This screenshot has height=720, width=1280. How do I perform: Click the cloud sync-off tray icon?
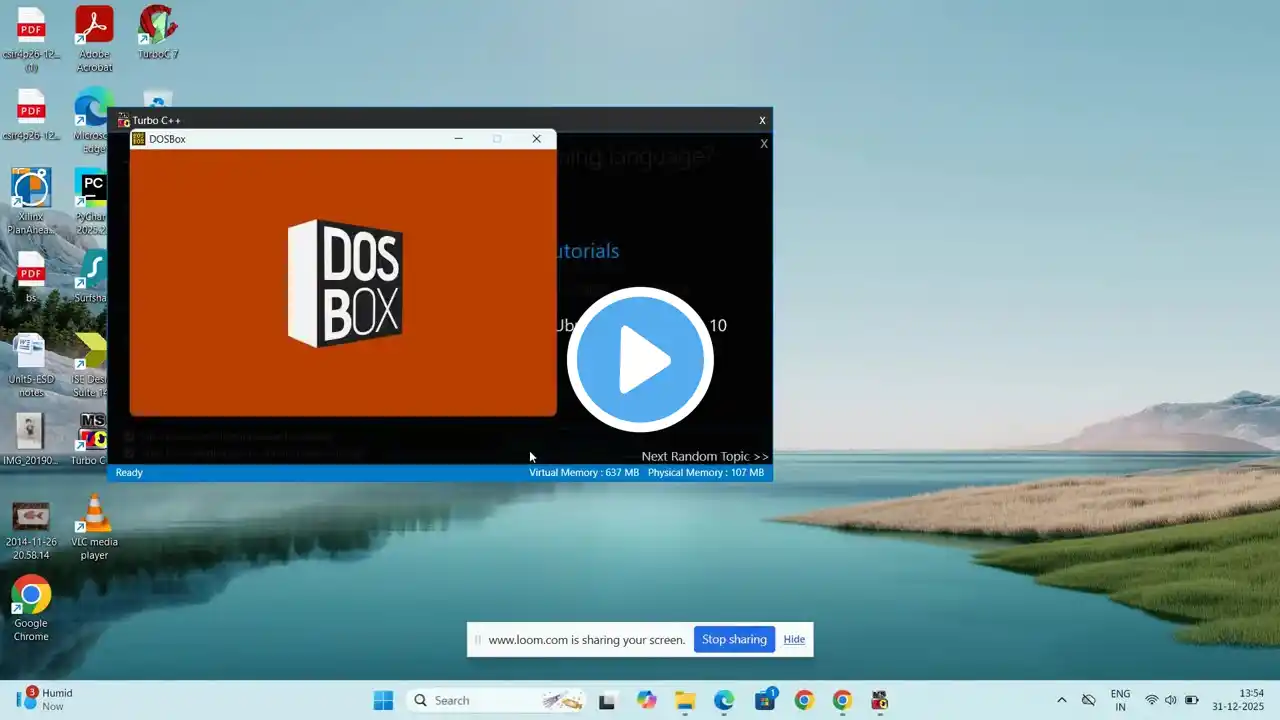click(1089, 700)
